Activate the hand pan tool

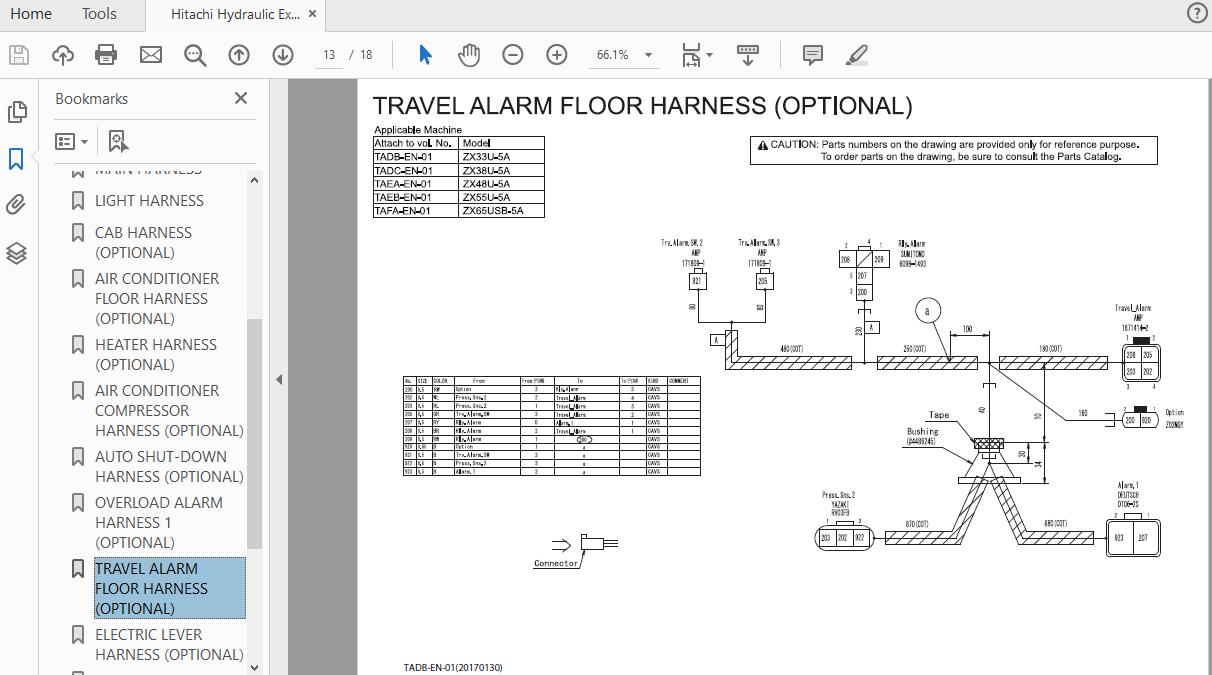tap(469, 55)
